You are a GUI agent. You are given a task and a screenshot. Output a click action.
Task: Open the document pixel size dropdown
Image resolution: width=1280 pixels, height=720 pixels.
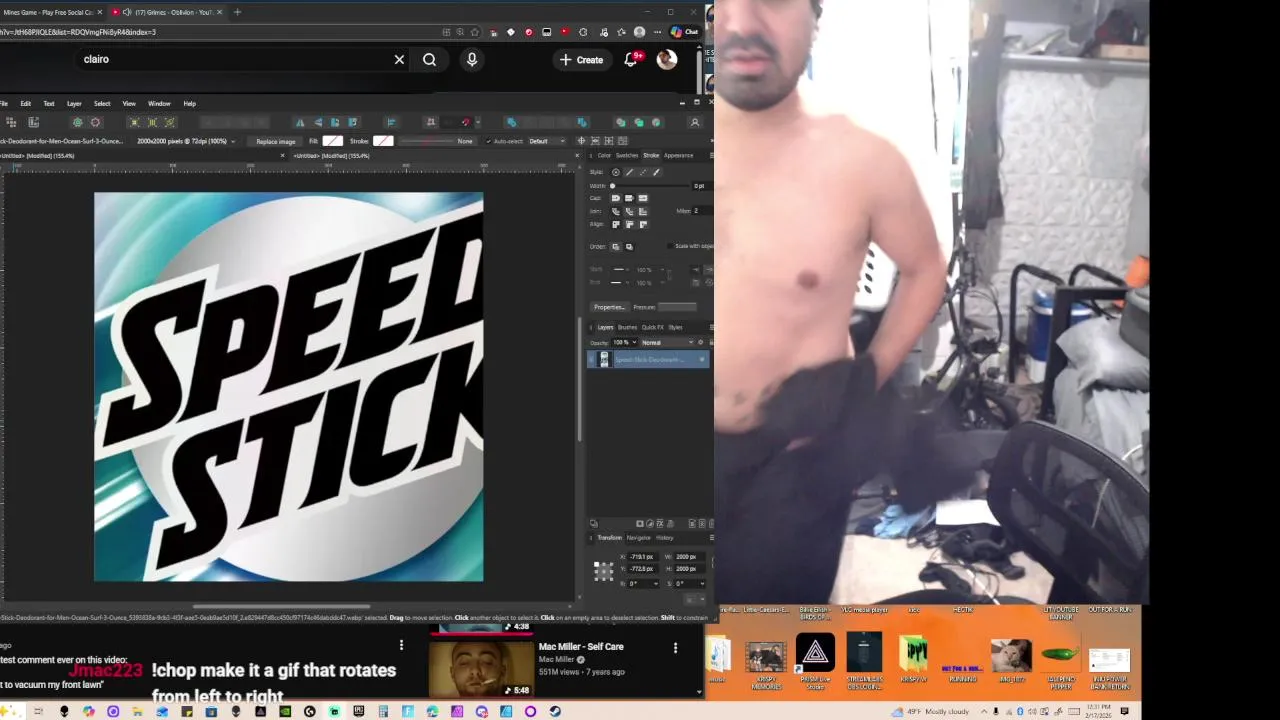tap(186, 141)
